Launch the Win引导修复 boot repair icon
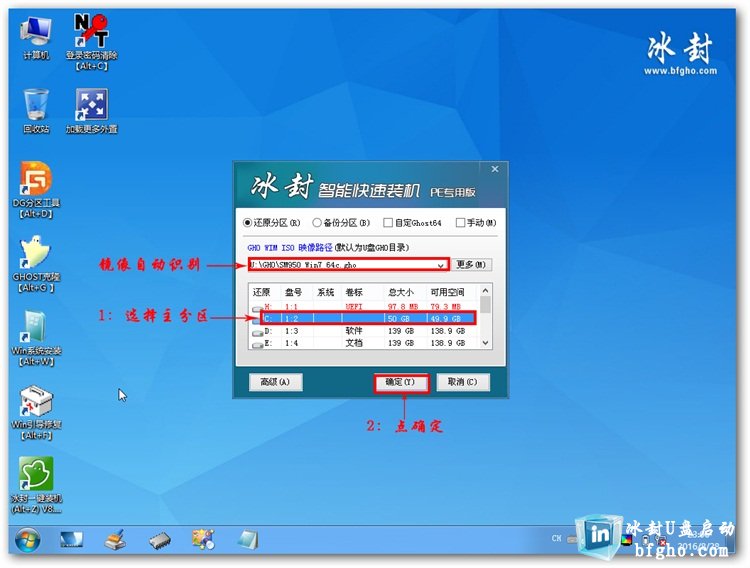750x568 pixels. (x=36, y=412)
